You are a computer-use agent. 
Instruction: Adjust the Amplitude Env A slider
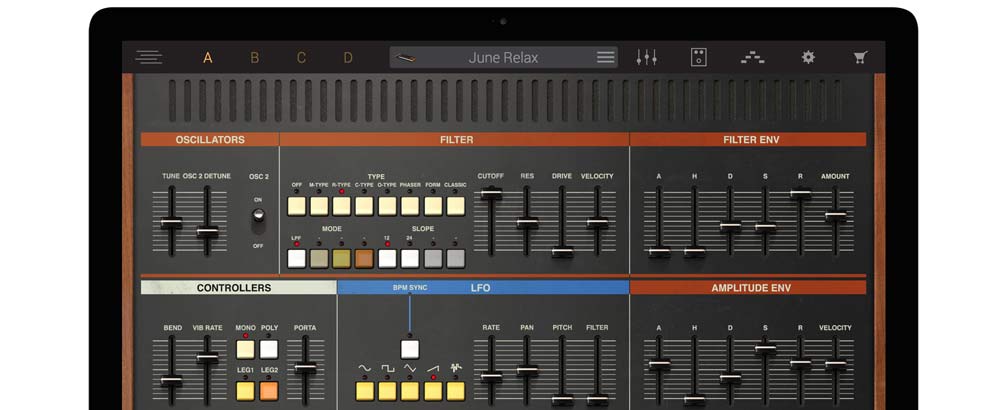[659, 365]
